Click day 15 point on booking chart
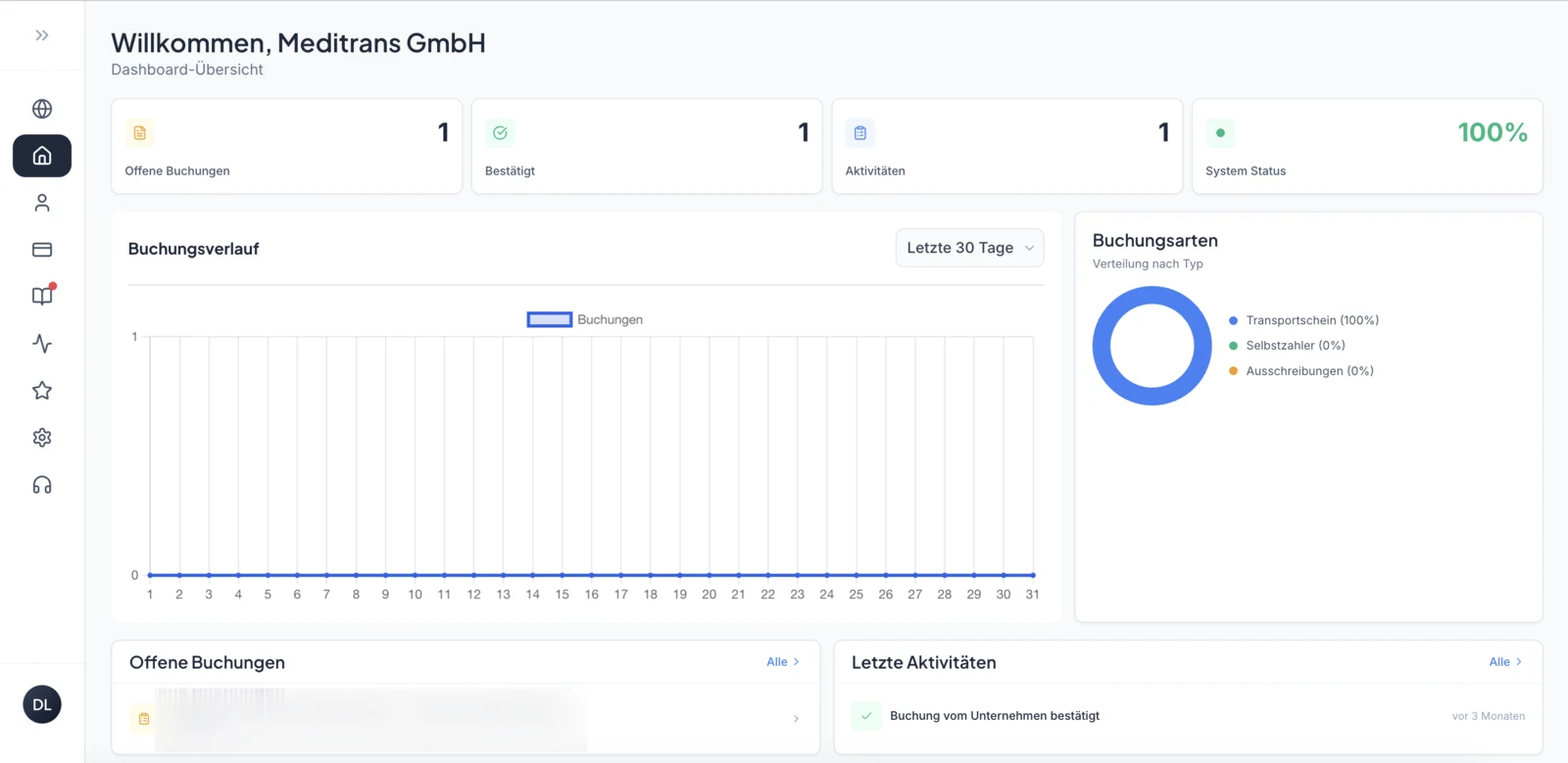 click(562, 575)
